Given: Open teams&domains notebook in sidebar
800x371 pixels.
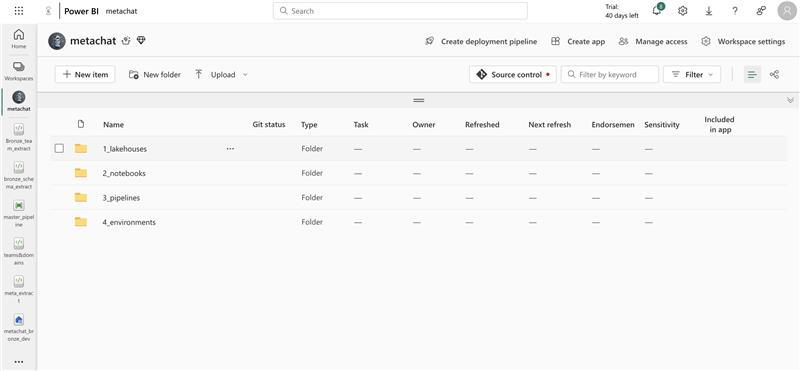Looking at the screenshot, I should [x=19, y=251].
